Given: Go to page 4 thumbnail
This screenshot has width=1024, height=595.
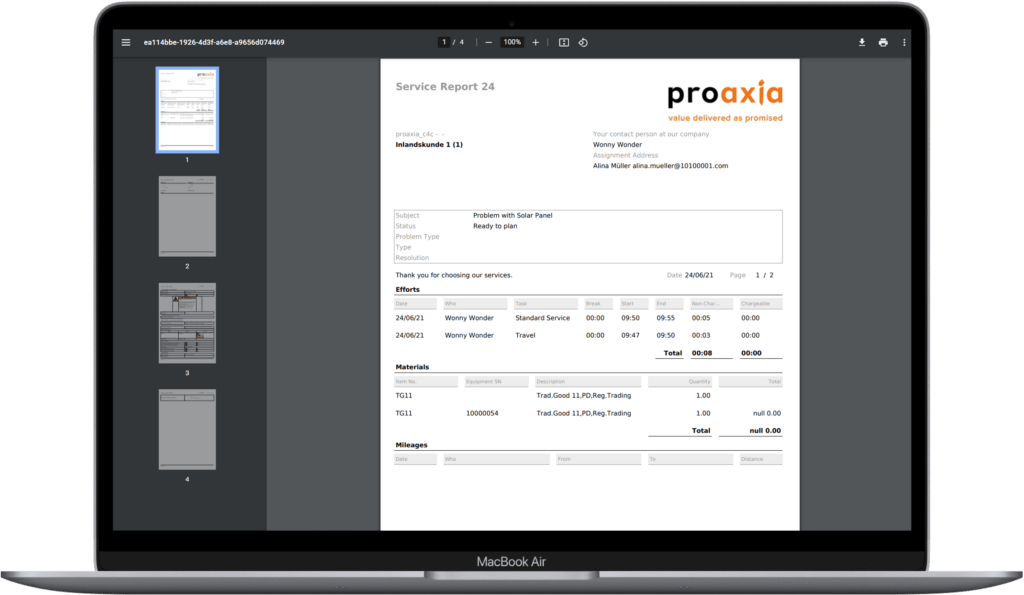Looking at the screenshot, I should [x=187, y=429].
